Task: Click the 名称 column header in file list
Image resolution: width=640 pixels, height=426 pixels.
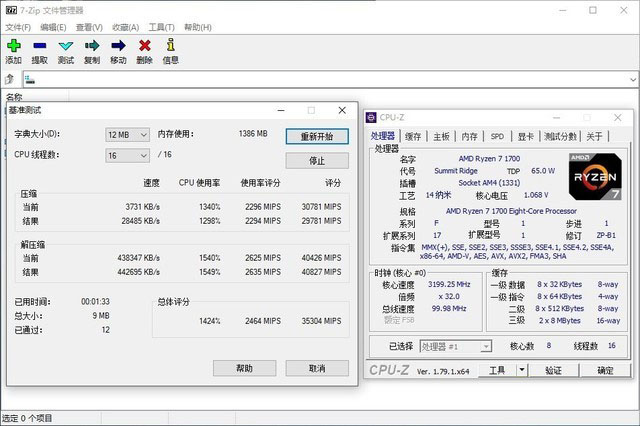Action: [x=15, y=98]
